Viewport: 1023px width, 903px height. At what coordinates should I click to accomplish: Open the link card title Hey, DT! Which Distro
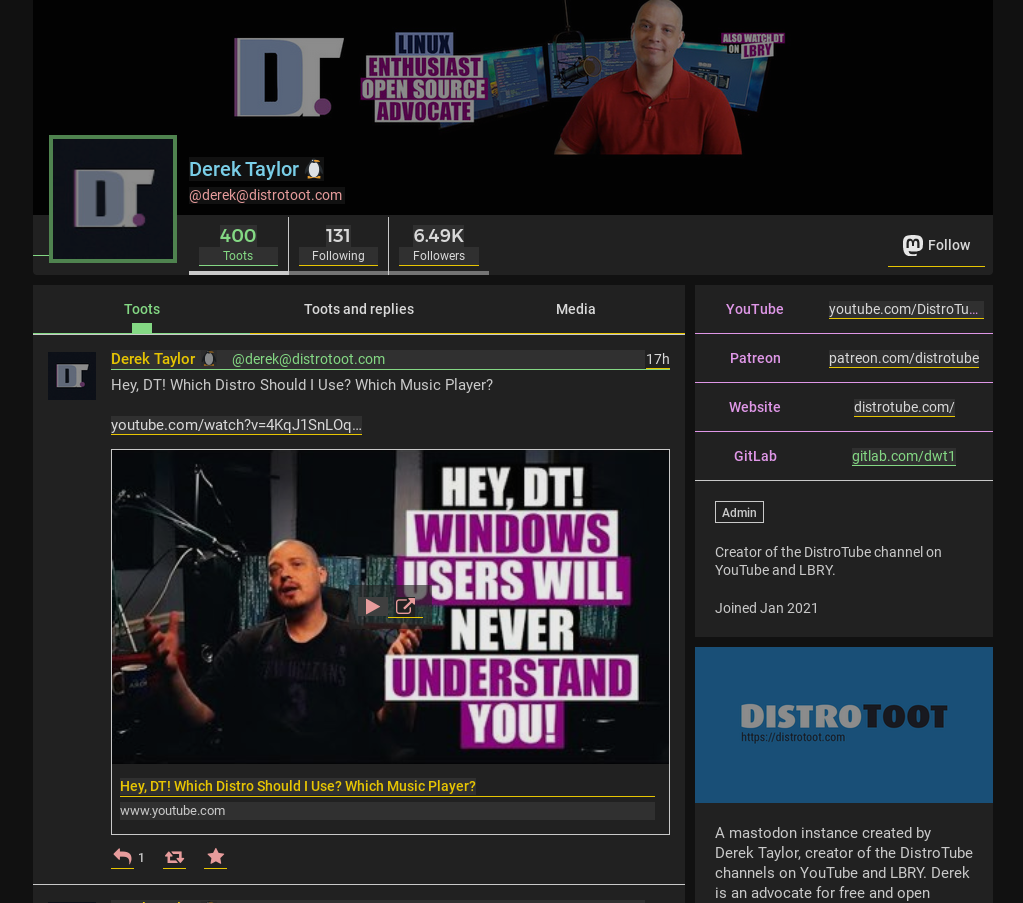point(298,786)
